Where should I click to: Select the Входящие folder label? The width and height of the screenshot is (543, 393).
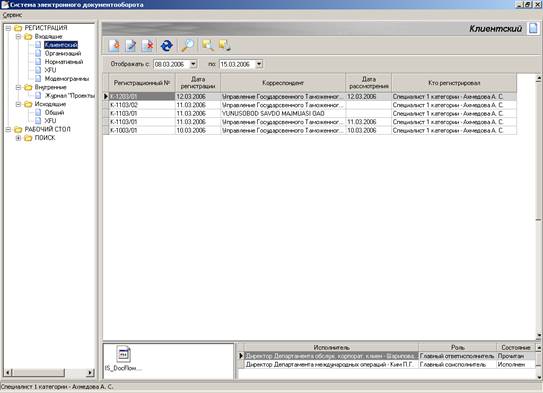click(x=48, y=36)
